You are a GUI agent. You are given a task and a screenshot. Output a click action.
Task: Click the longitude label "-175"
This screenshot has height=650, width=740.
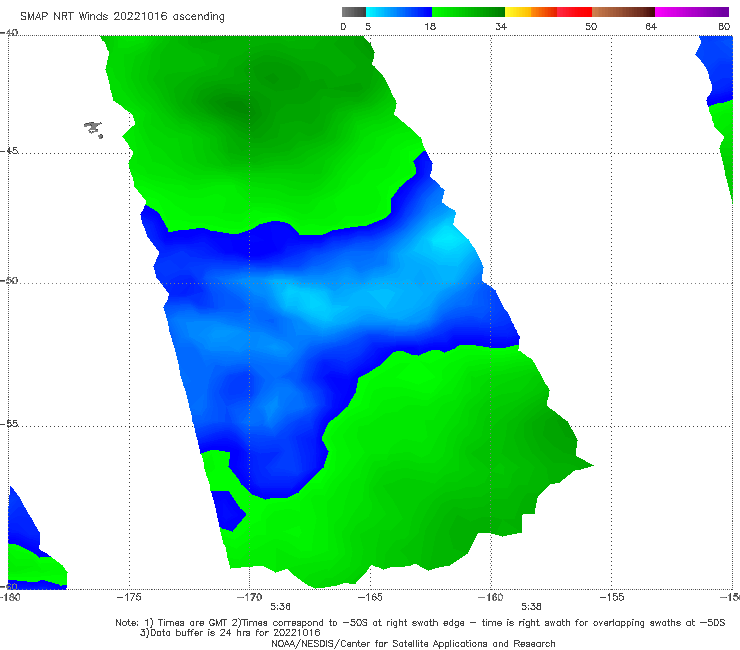point(129,597)
